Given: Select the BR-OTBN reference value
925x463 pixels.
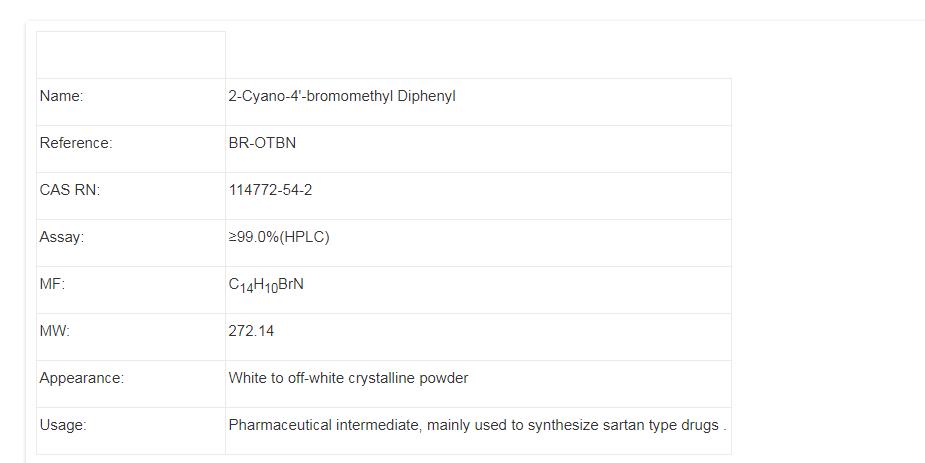Looking at the screenshot, I should 262,144.
